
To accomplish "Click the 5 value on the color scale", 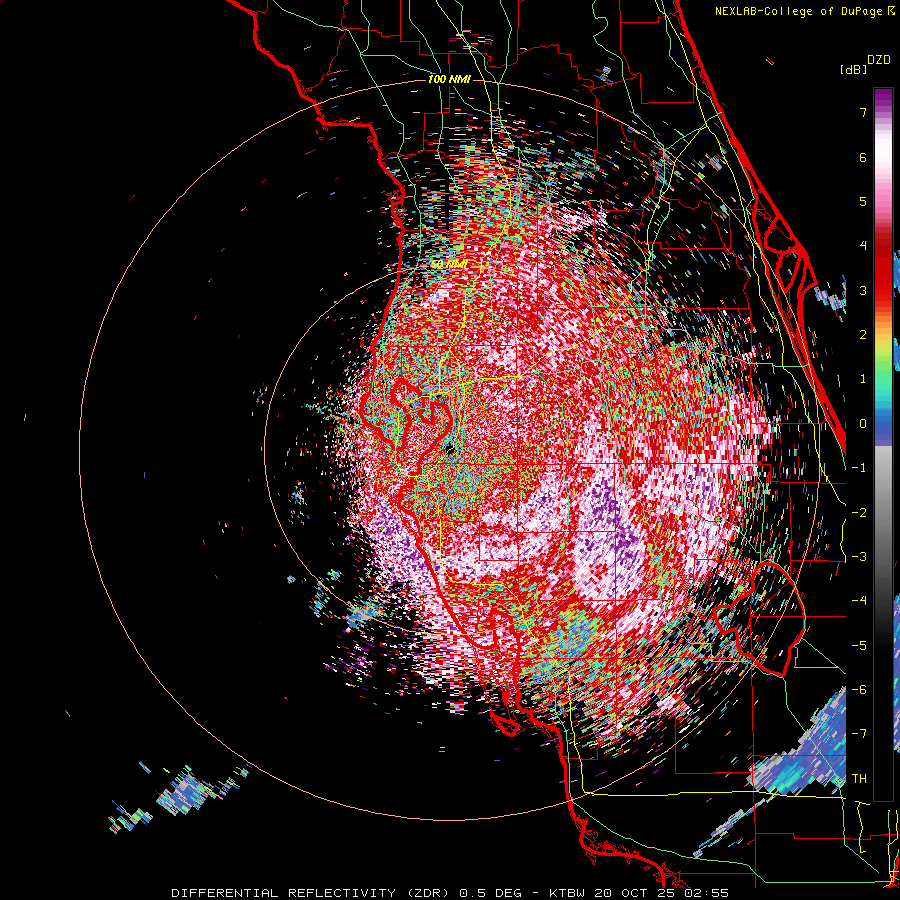I will [x=863, y=201].
